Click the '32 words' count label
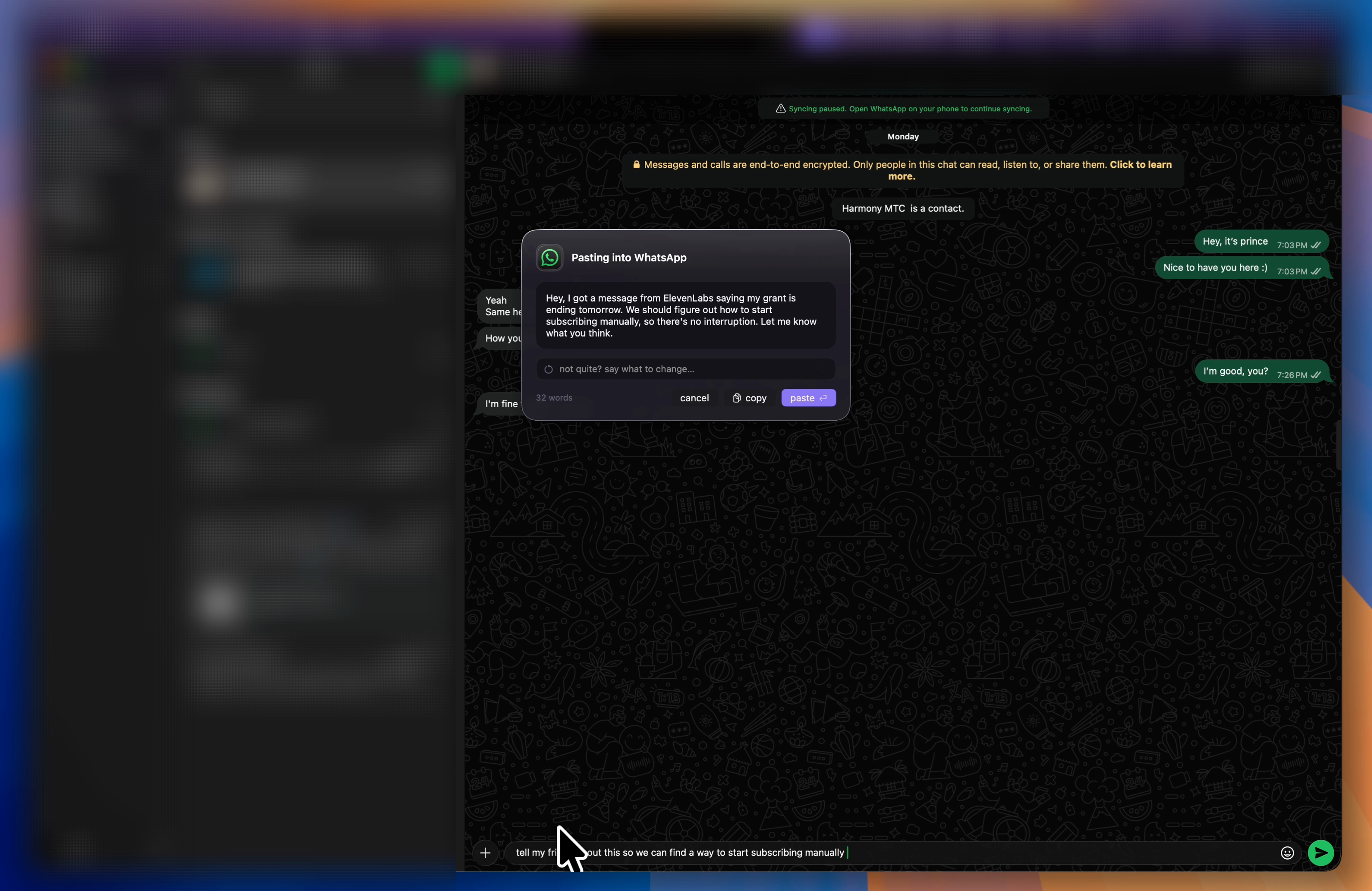The width and height of the screenshot is (1372, 891). (554, 398)
